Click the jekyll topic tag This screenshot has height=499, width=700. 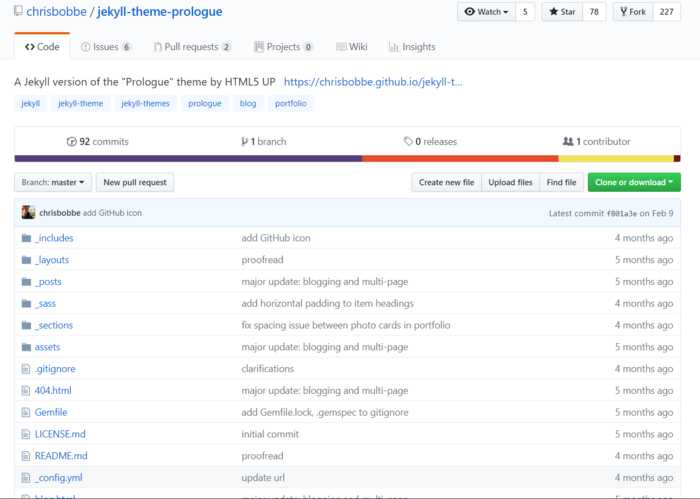[30, 104]
